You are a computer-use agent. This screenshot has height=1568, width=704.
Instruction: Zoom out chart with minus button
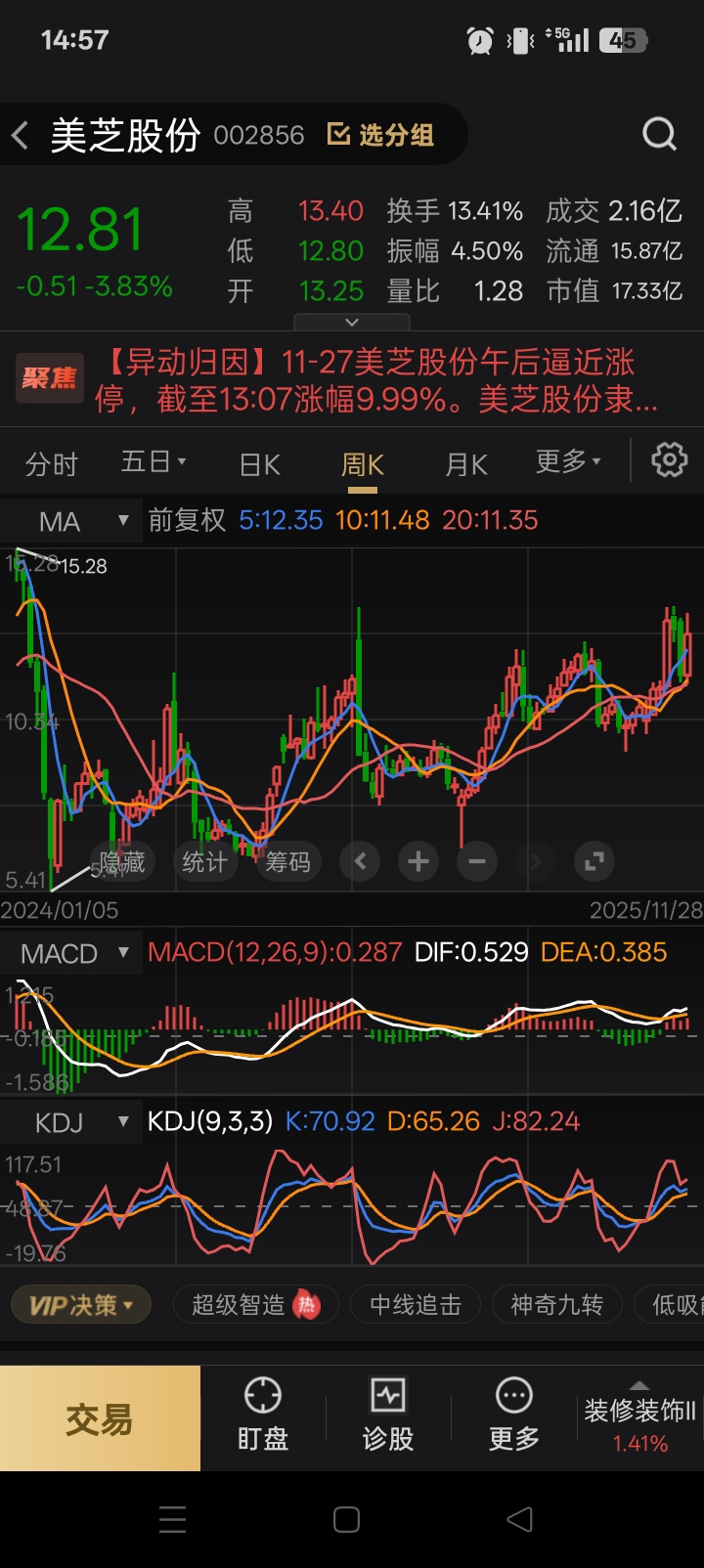477,861
